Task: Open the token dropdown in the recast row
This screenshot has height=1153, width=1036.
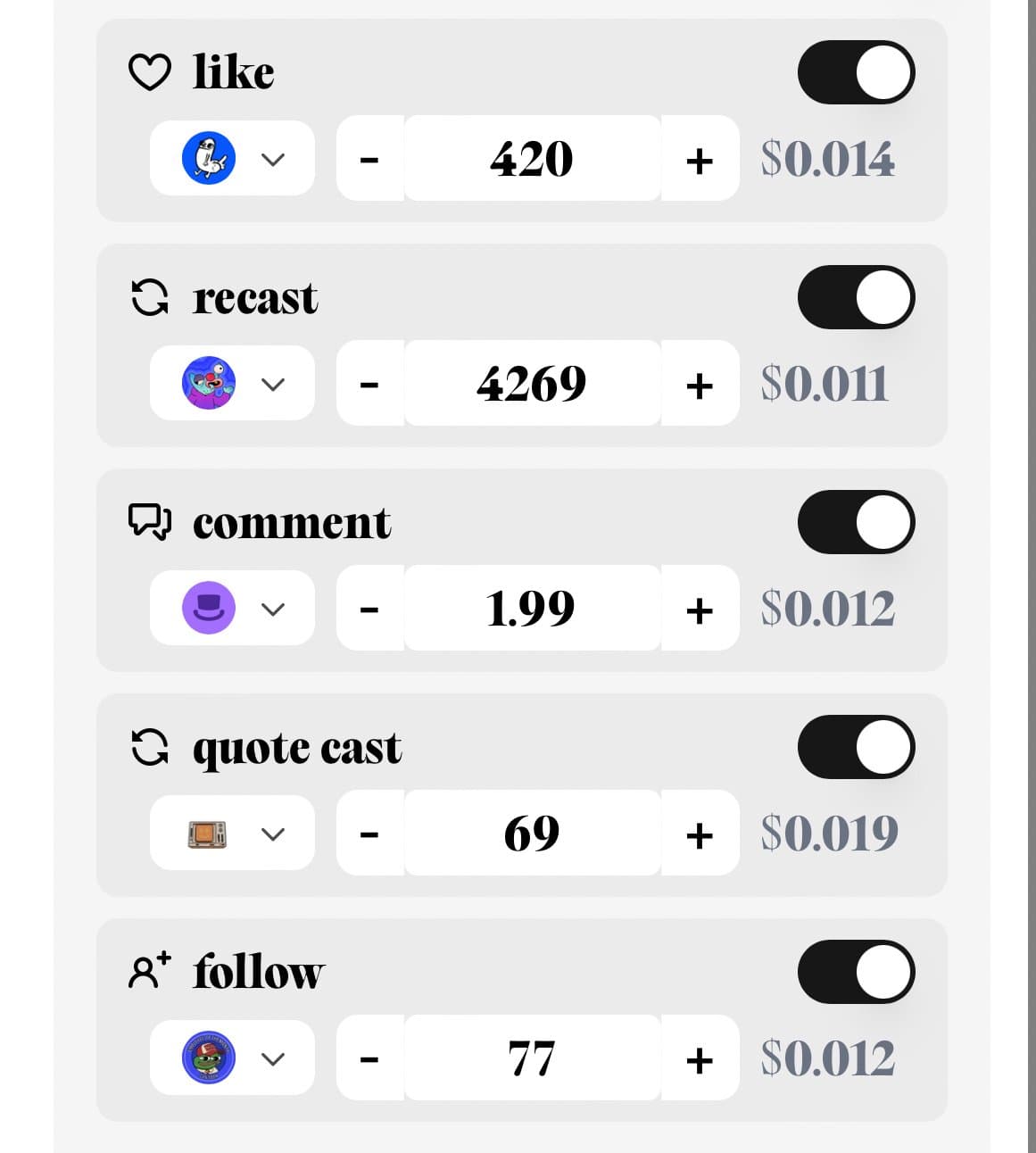Action: point(273,384)
